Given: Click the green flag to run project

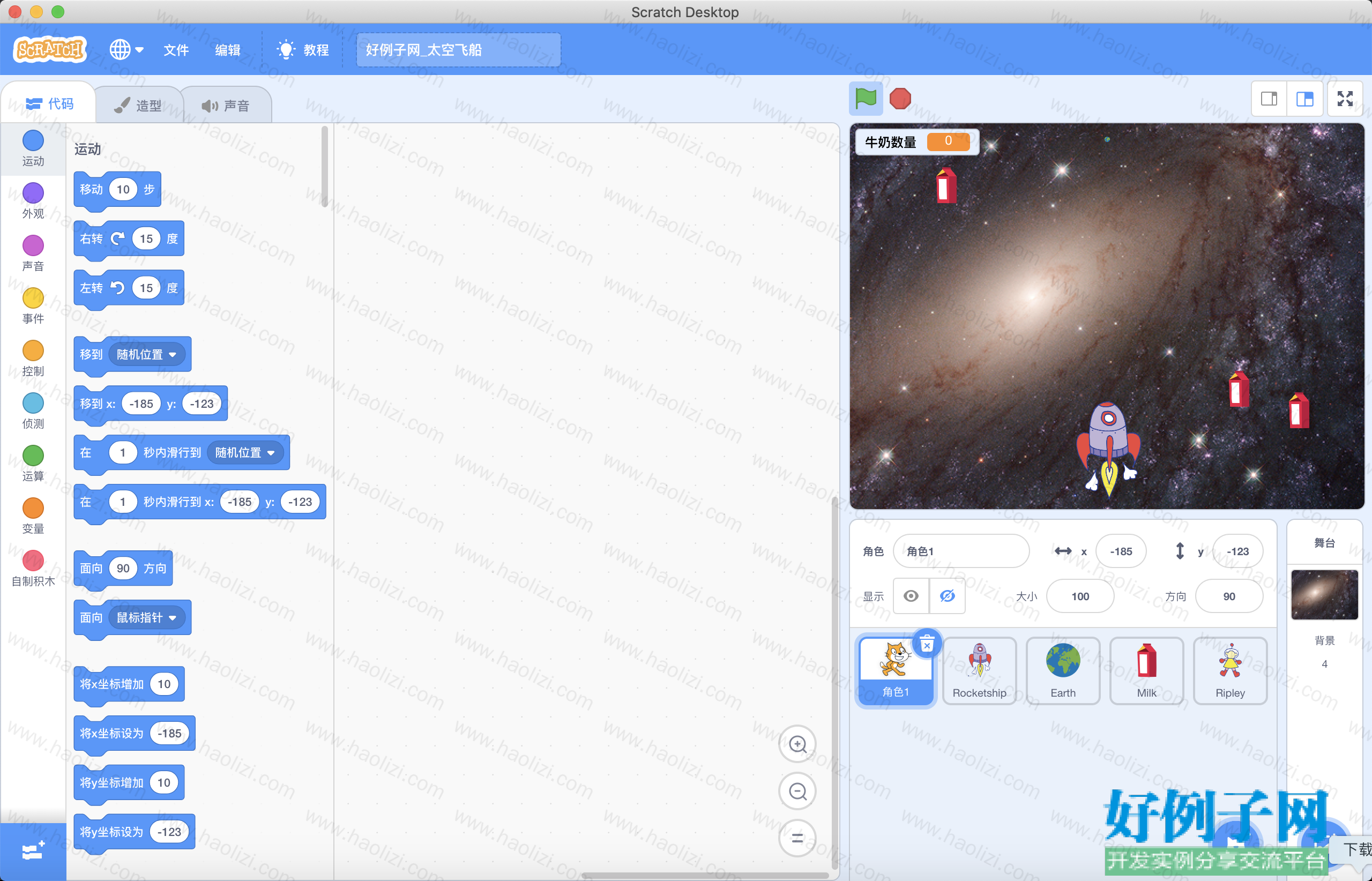Looking at the screenshot, I should click(866, 99).
